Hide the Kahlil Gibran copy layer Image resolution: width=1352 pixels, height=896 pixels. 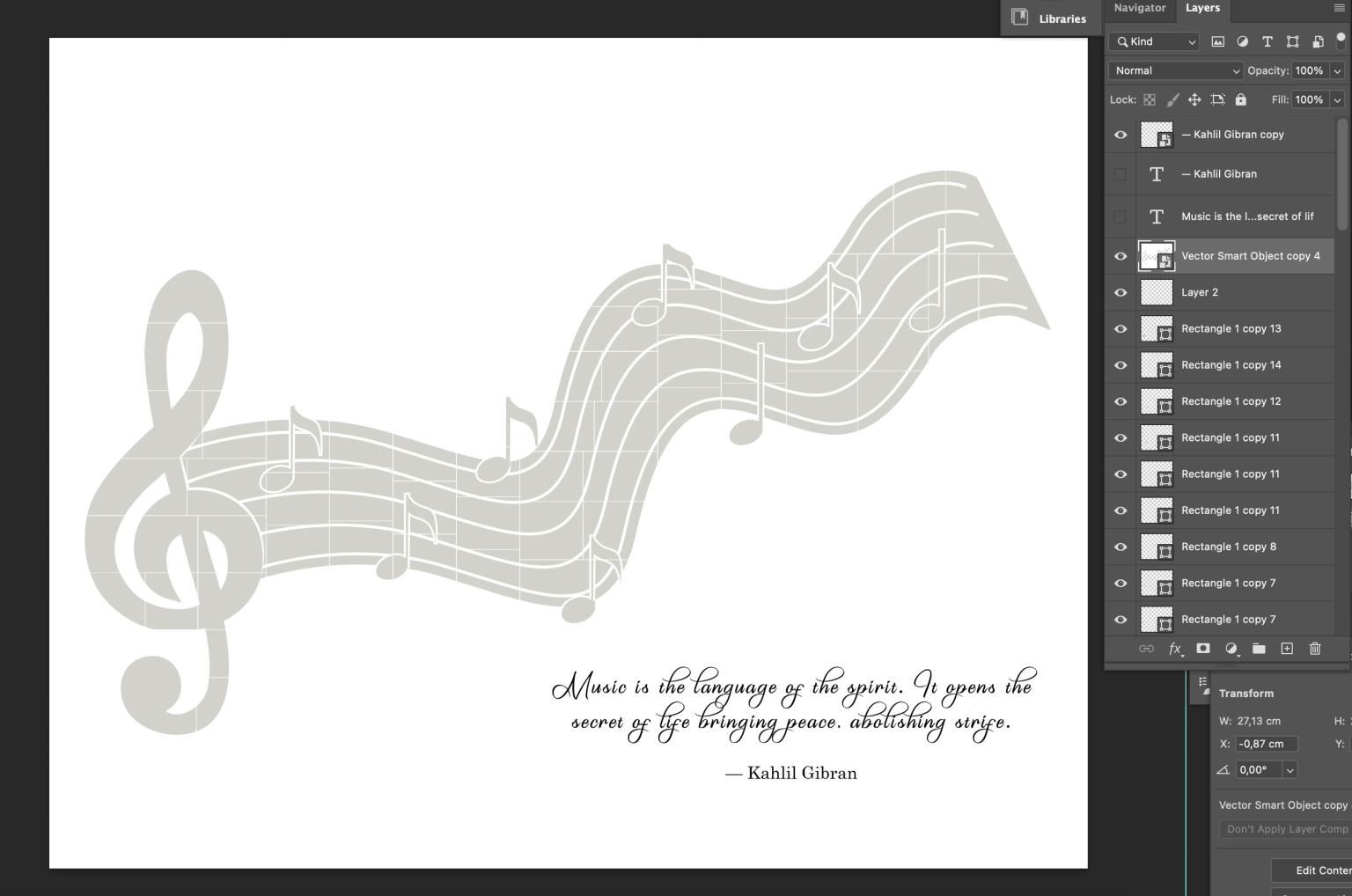[1121, 134]
